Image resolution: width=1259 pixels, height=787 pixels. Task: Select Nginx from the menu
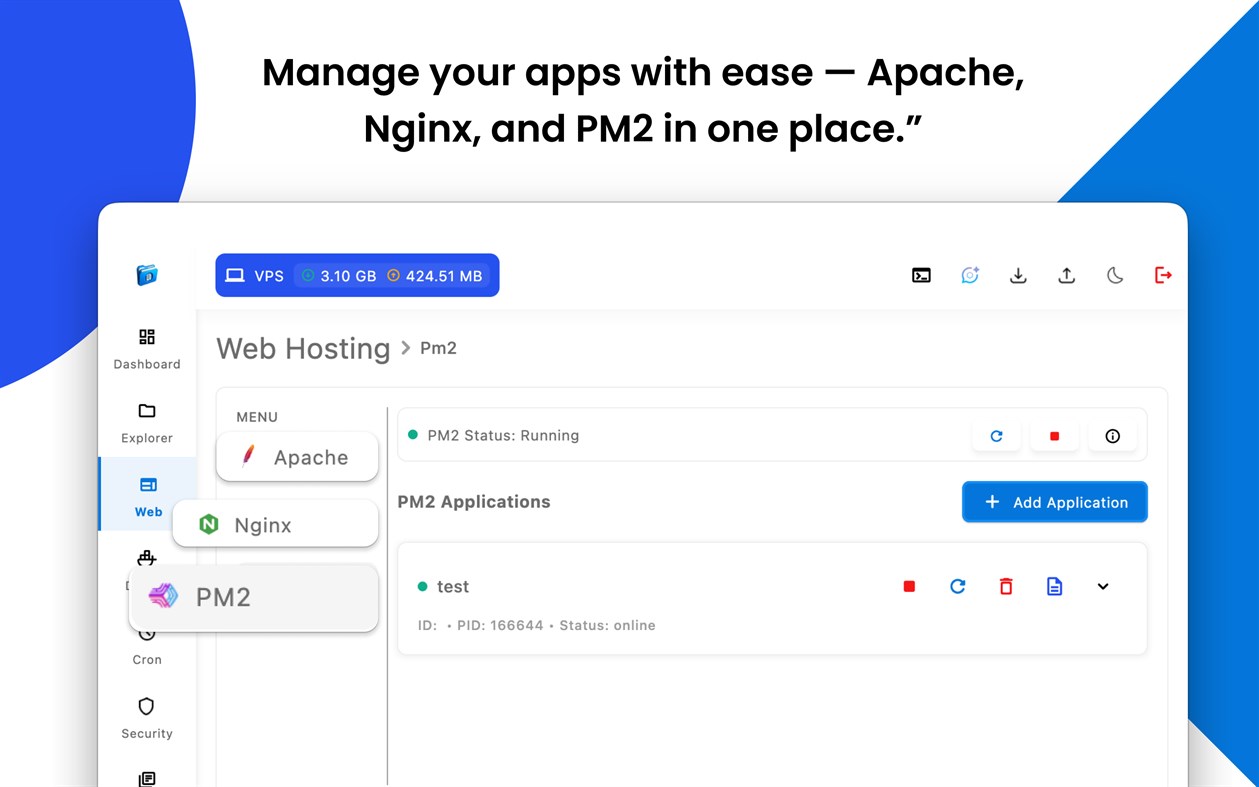click(x=275, y=524)
